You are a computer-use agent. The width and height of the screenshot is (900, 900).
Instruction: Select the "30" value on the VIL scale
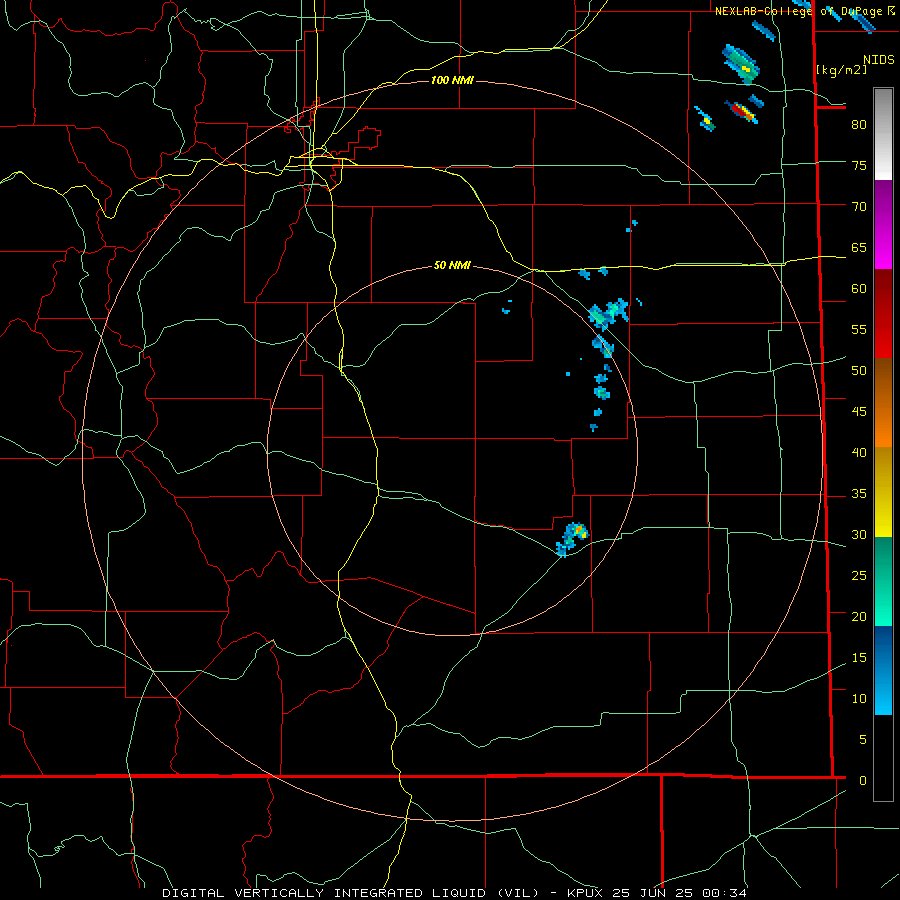(x=859, y=535)
